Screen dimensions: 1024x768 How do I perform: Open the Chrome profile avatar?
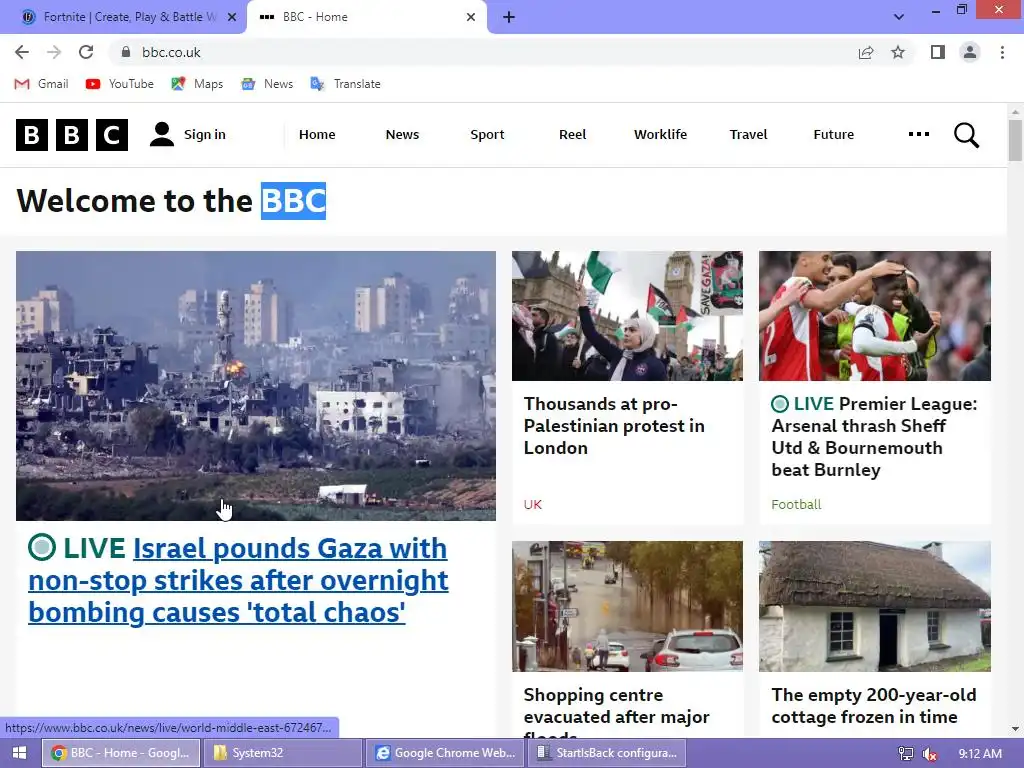pyautogui.click(x=970, y=52)
